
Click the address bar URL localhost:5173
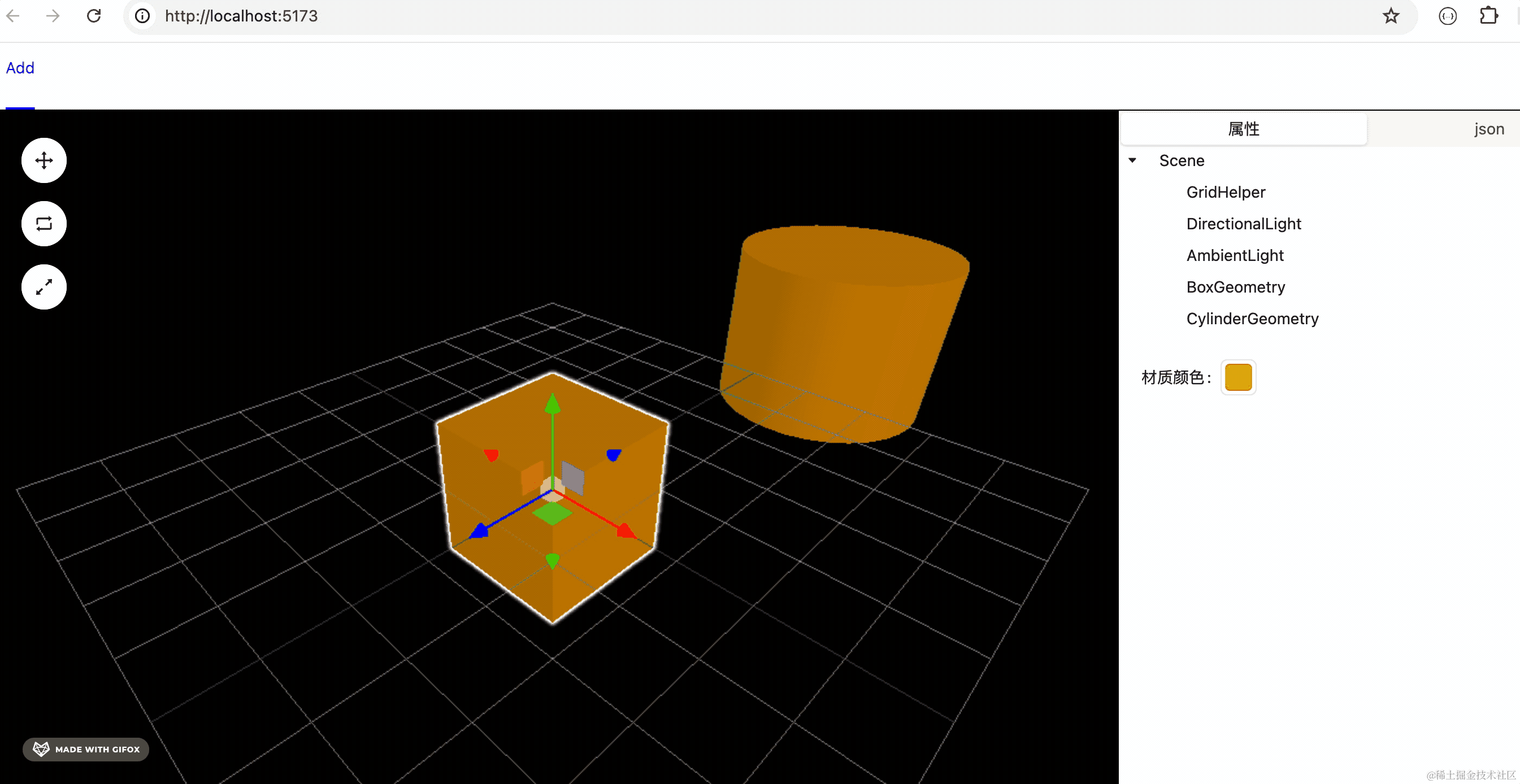[241, 16]
